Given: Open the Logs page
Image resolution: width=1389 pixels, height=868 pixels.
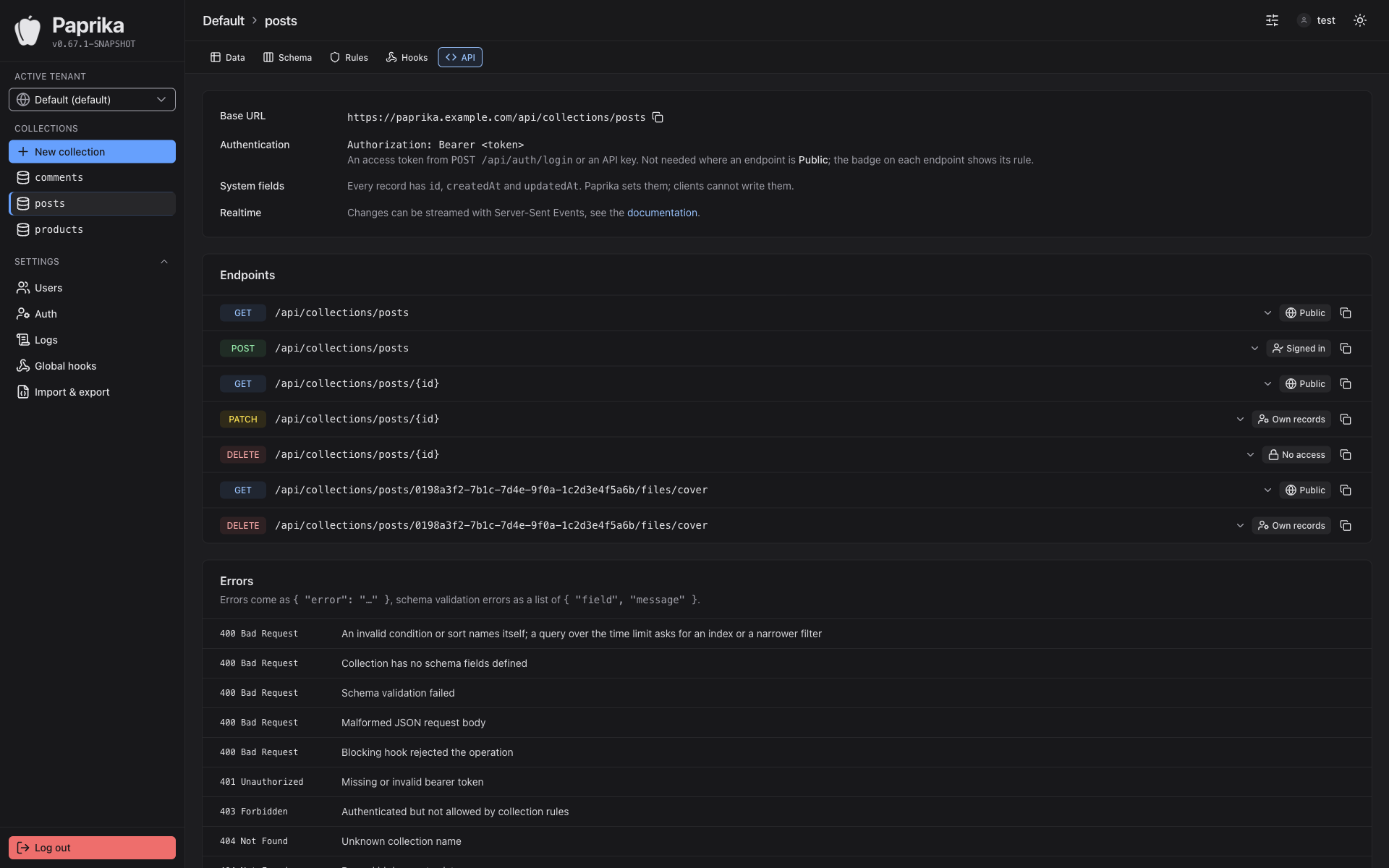Looking at the screenshot, I should tap(92, 340).
